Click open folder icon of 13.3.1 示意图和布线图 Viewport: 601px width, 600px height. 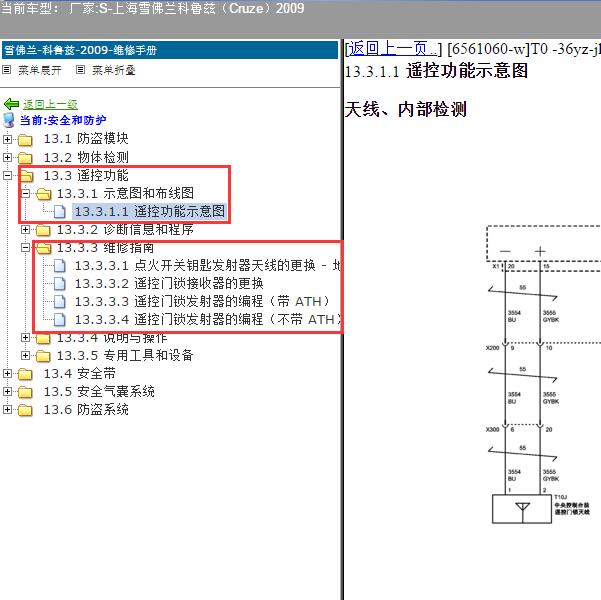tap(43, 194)
